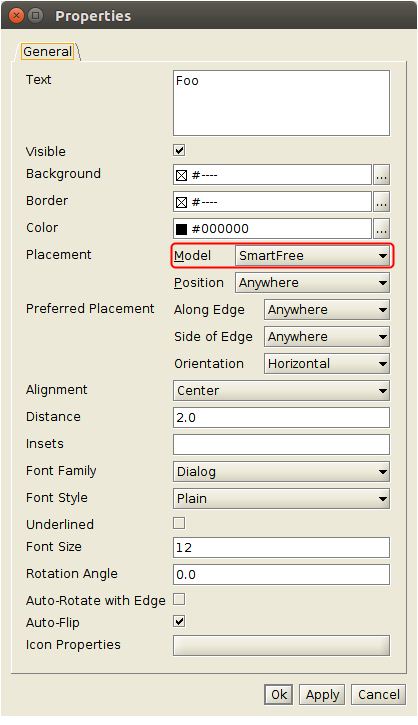
Task: Close the Properties dialog window
Action: tap(16, 16)
